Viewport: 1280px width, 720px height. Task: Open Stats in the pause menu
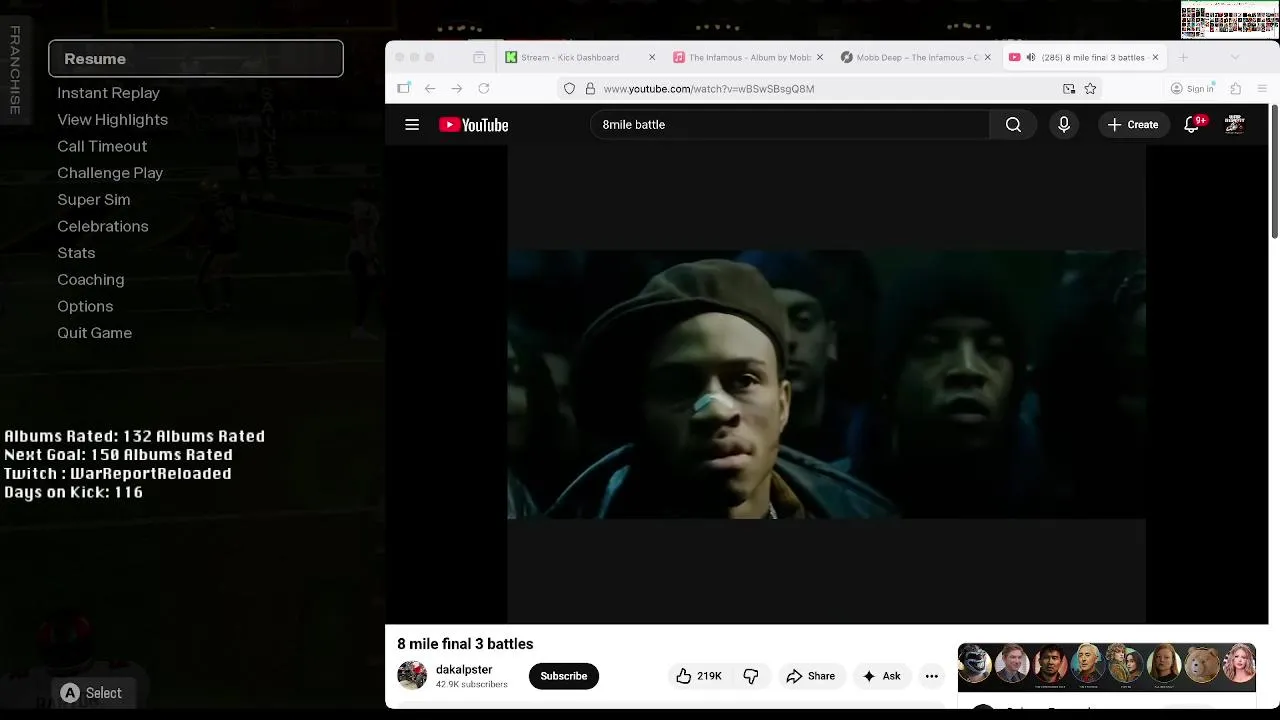76,253
